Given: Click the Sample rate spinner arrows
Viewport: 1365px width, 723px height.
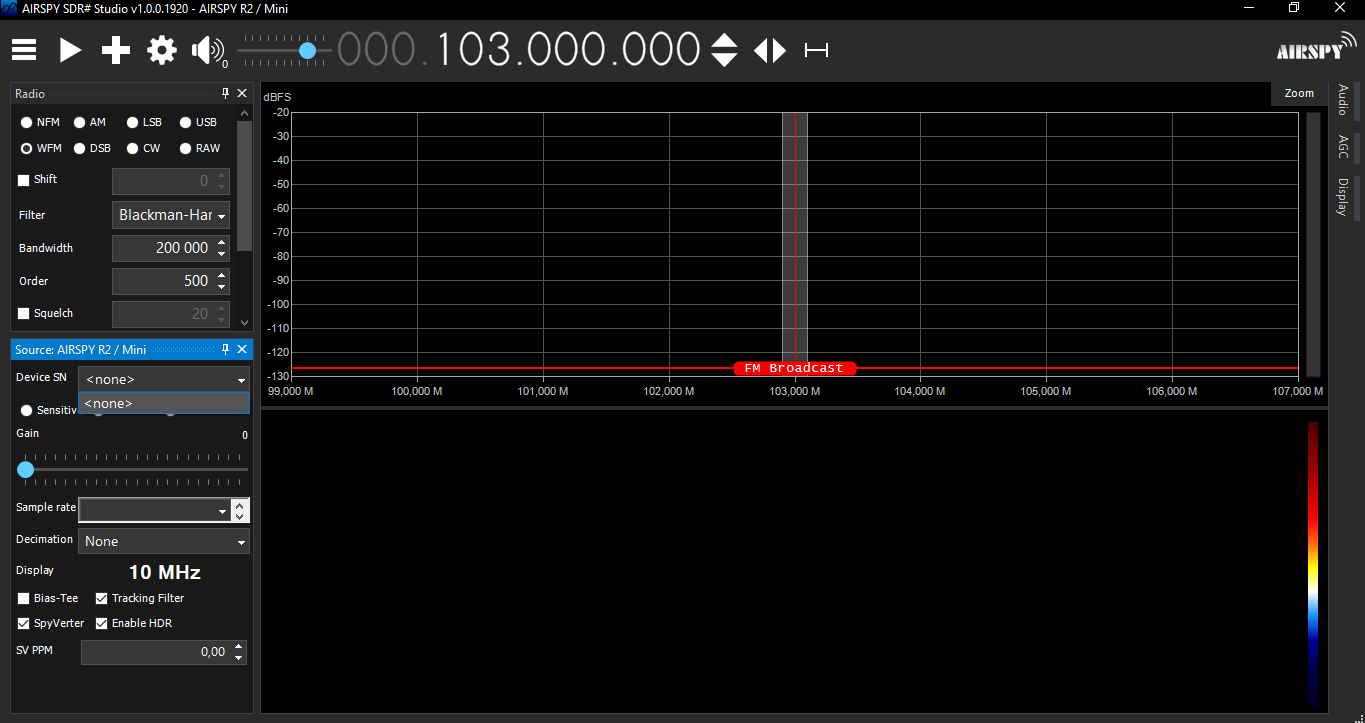Looking at the screenshot, I should coord(240,510).
